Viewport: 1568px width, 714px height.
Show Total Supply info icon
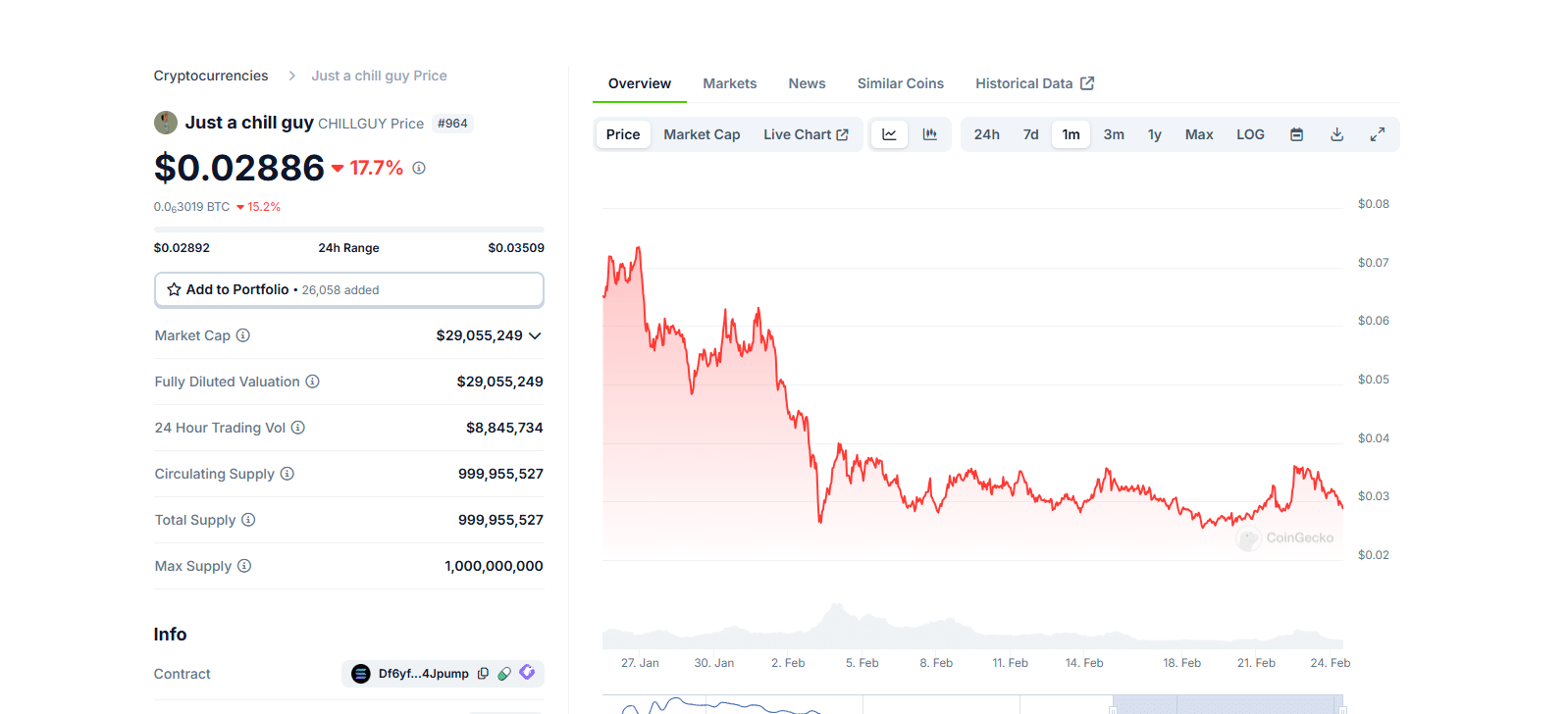(248, 520)
